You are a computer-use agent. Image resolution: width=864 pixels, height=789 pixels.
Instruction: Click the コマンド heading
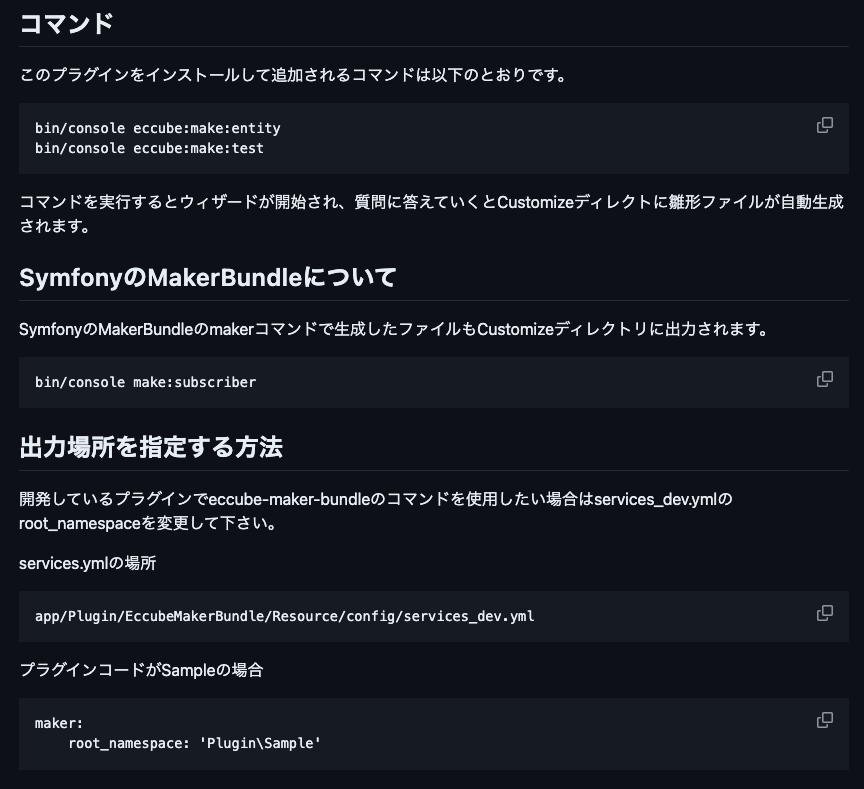67,24
